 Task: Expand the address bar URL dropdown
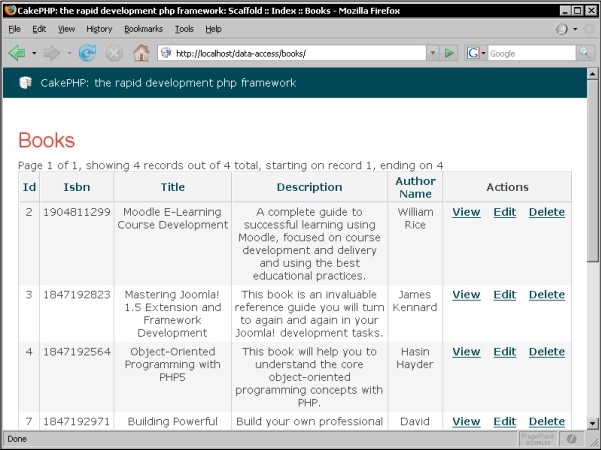point(433,53)
